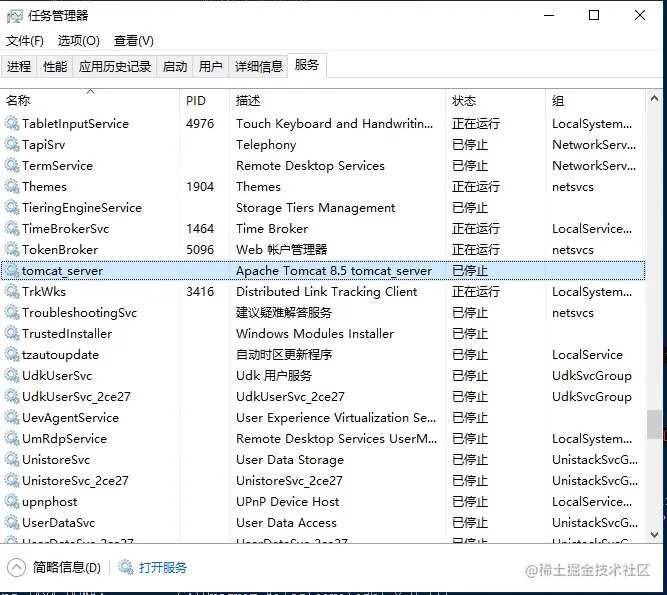The height and width of the screenshot is (595, 667).
Task: Click the scrollbar down arrow
Action: (x=654, y=535)
